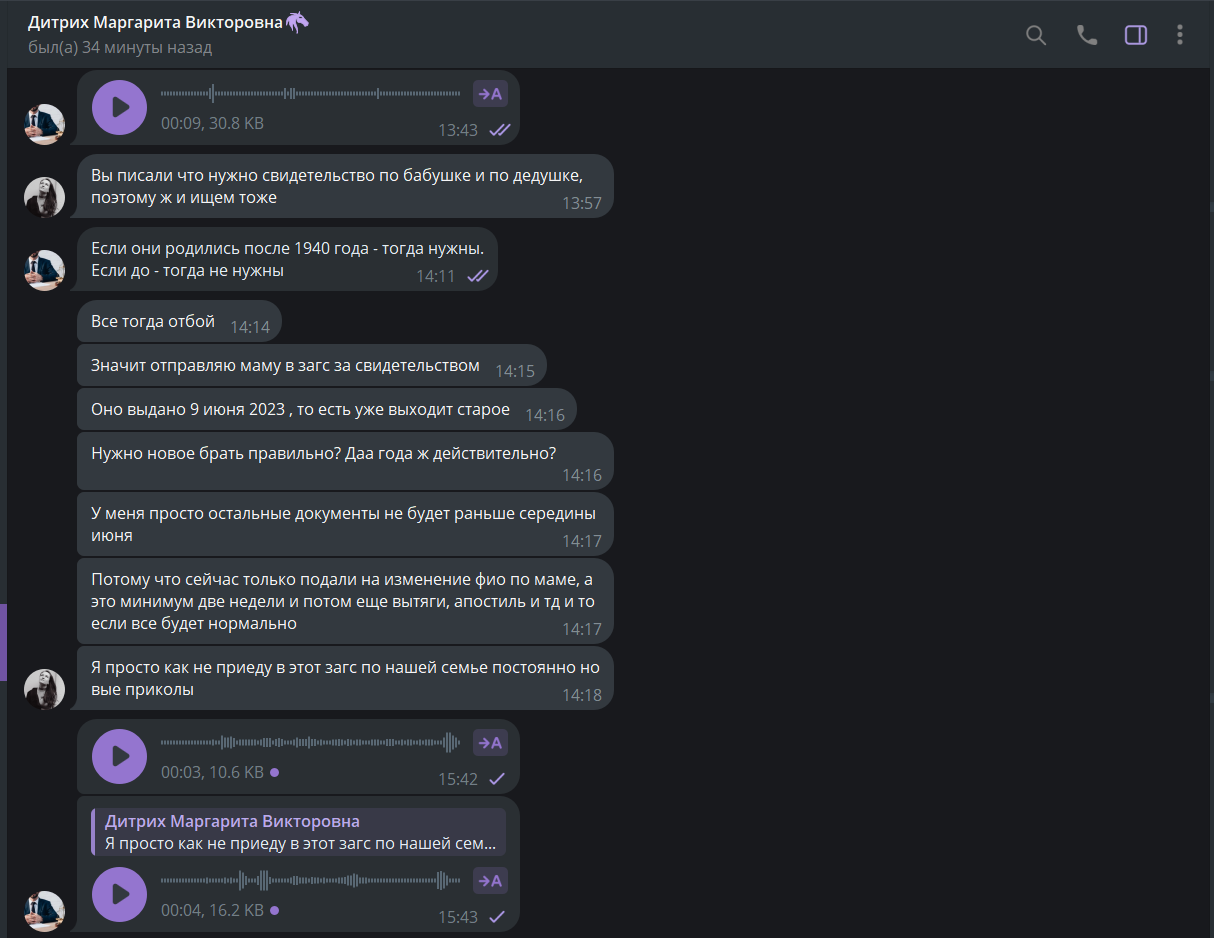Click sender avatar beside the 13:57 message
1214x938 pixels.
[x=44, y=197]
